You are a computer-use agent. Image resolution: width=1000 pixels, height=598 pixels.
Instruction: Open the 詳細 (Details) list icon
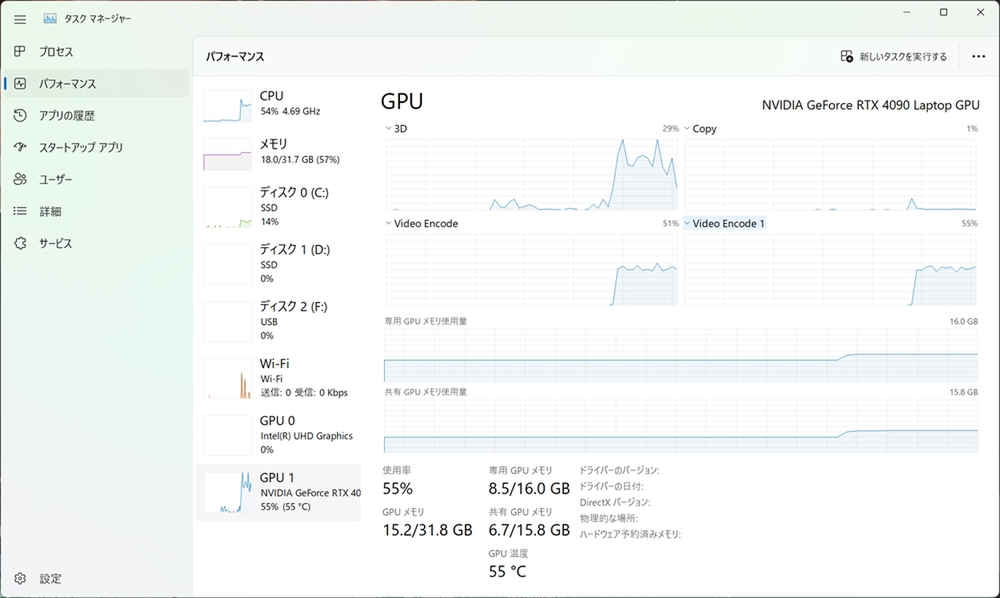click(x=20, y=211)
